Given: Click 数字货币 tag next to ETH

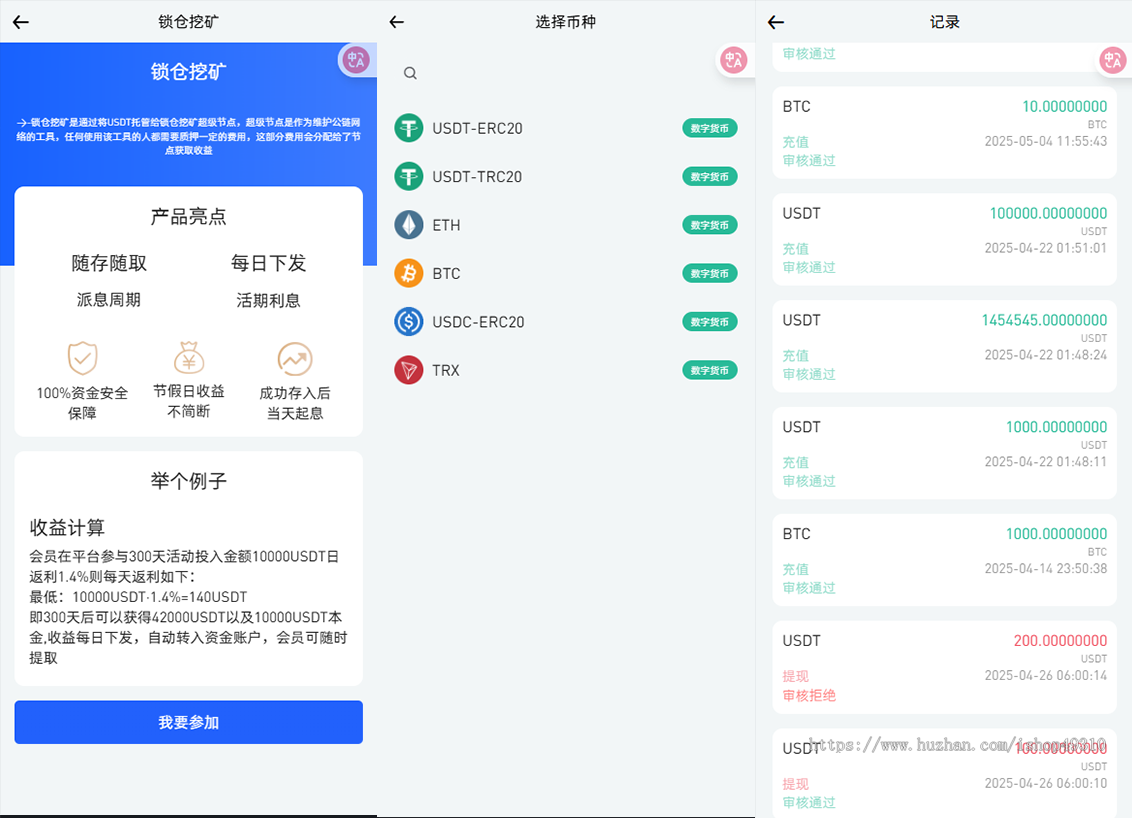Looking at the screenshot, I should click(710, 225).
